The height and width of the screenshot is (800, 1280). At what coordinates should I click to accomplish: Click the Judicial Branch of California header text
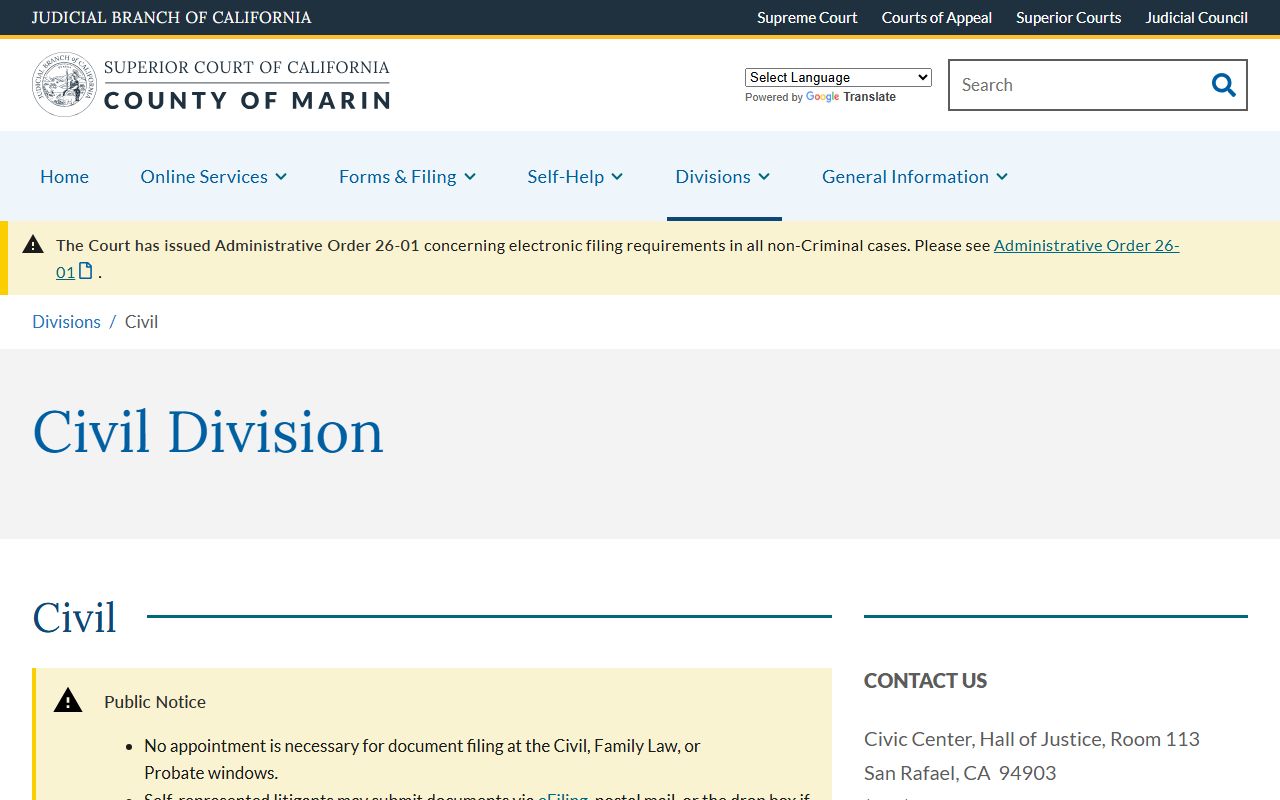pyautogui.click(x=171, y=17)
